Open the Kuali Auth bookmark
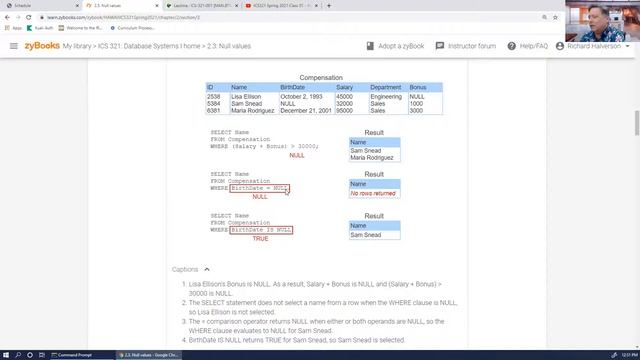Screen dimensions: 640x360 (40, 28)
